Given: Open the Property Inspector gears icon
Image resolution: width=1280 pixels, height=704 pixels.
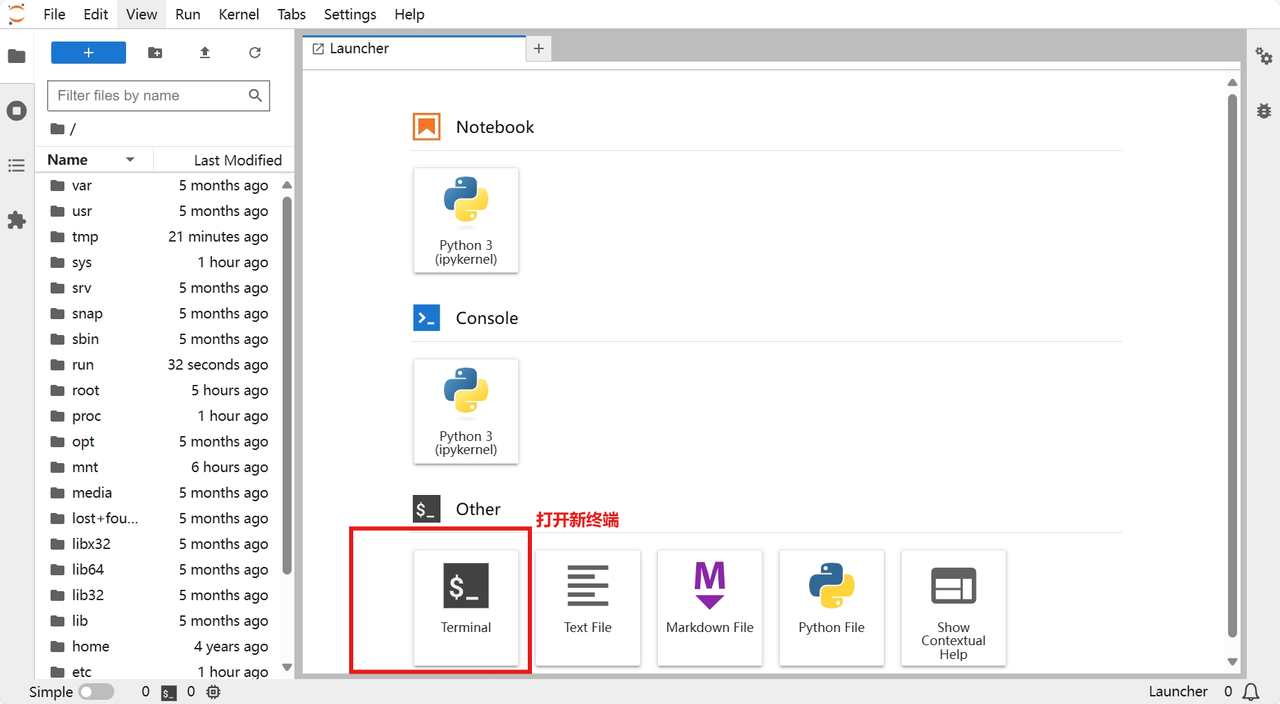Looking at the screenshot, I should coord(1264,56).
